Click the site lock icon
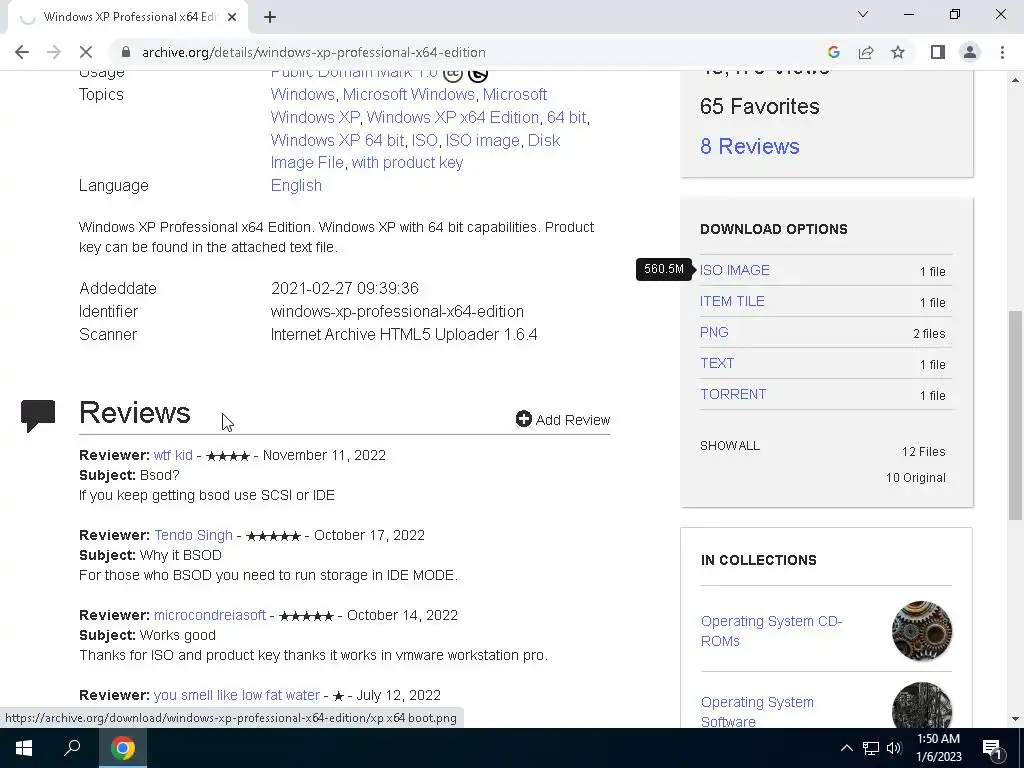This screenshot has height=768, width=1024. (x=126, y=52)
